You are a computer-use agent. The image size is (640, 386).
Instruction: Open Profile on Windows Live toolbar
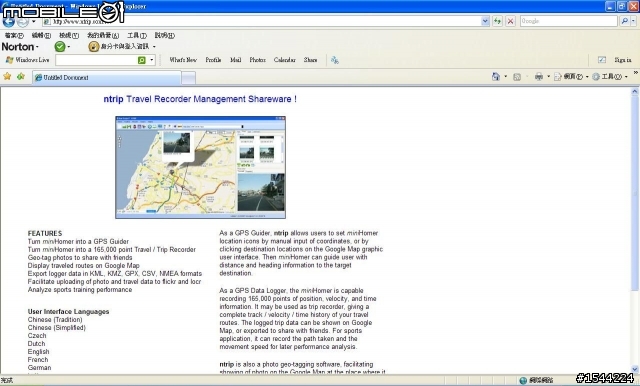(213, 60)
